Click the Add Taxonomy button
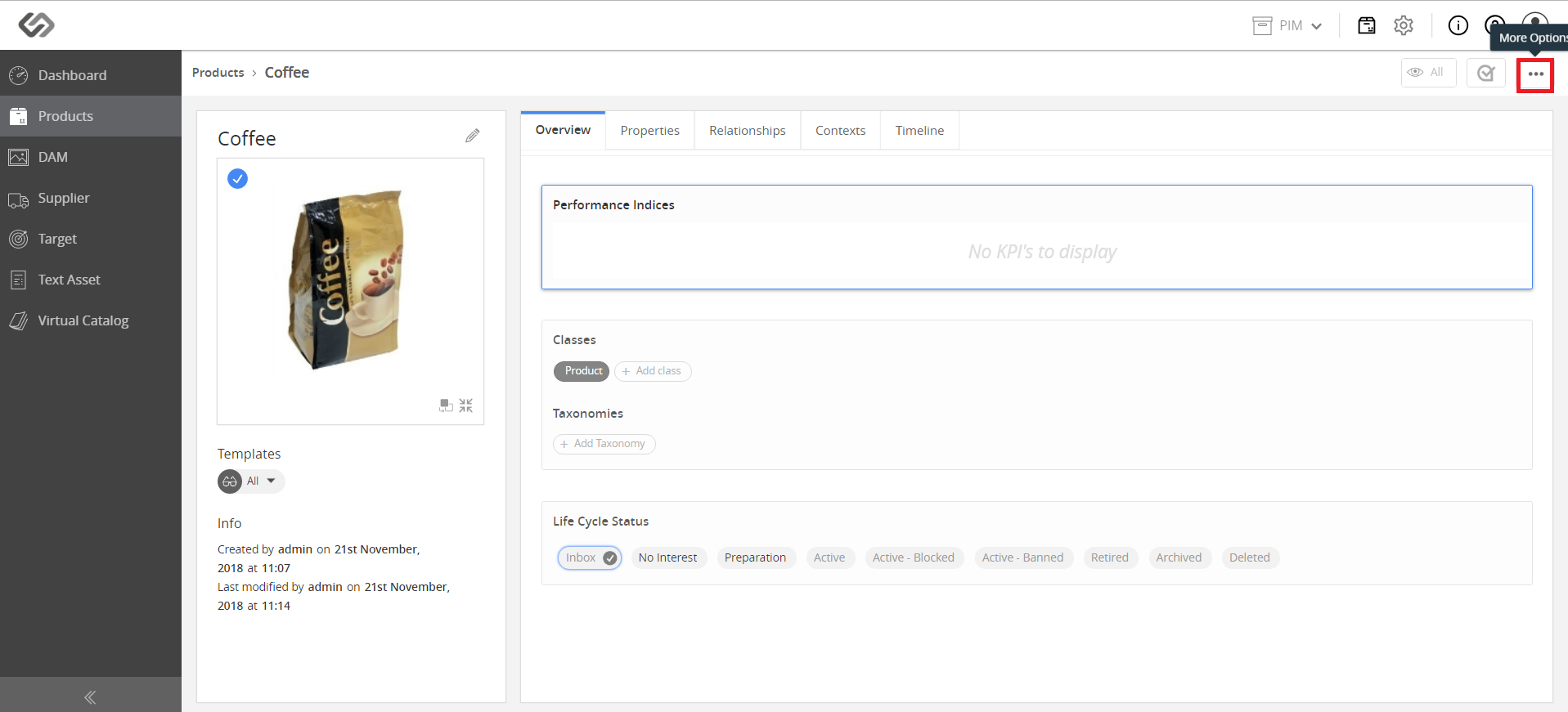The image size is (1568, 712). [x=604, y=444]
